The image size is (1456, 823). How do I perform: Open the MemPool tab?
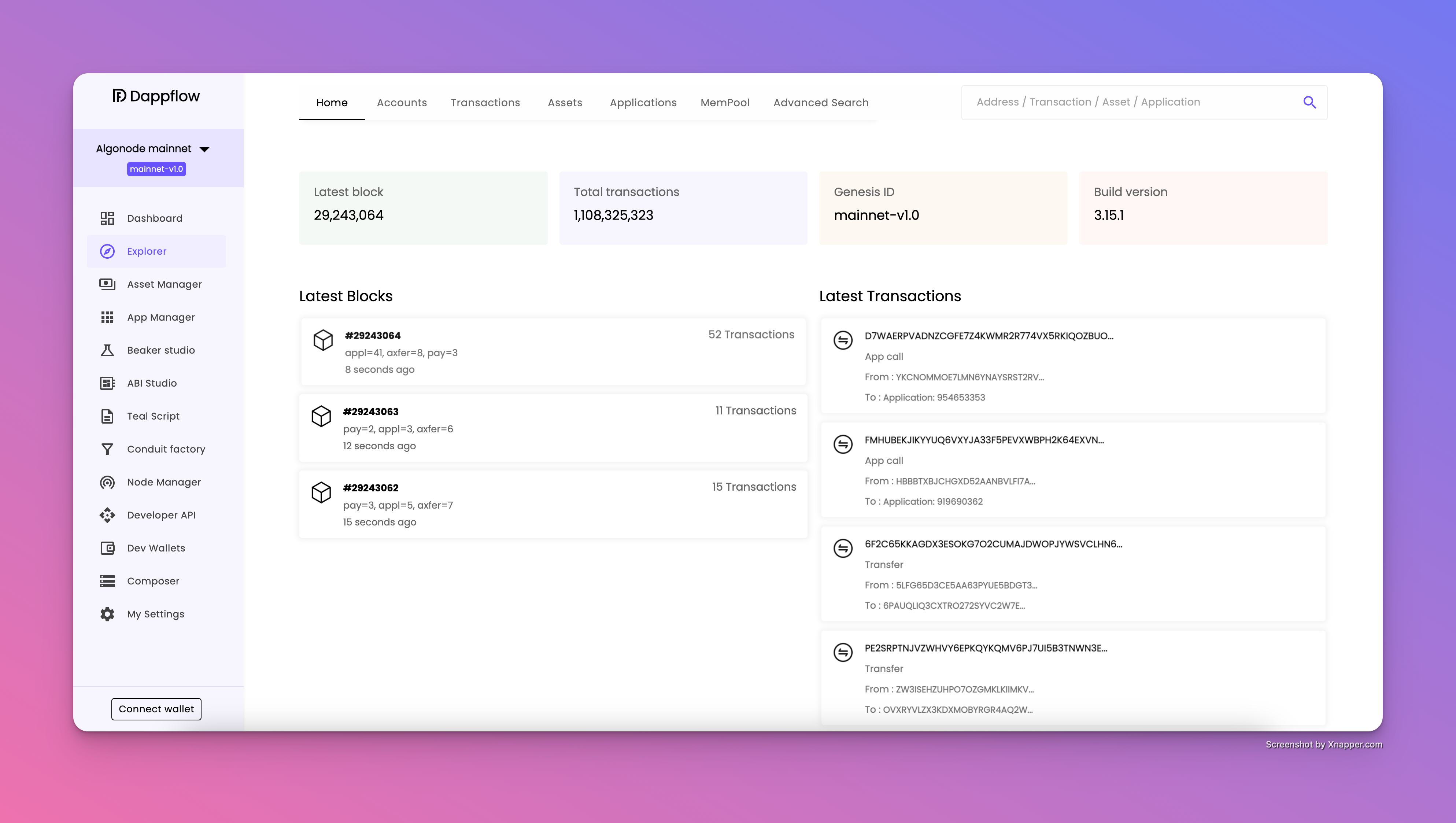[x=725, y=103]
